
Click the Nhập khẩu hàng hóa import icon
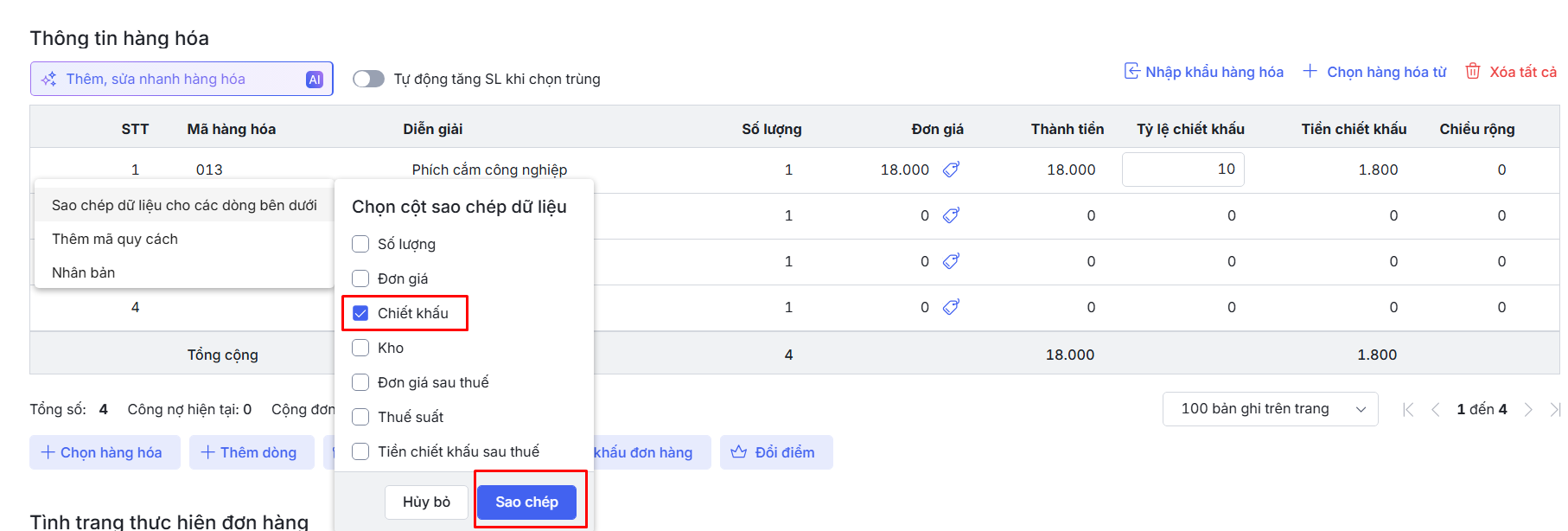pos(1131,71)
